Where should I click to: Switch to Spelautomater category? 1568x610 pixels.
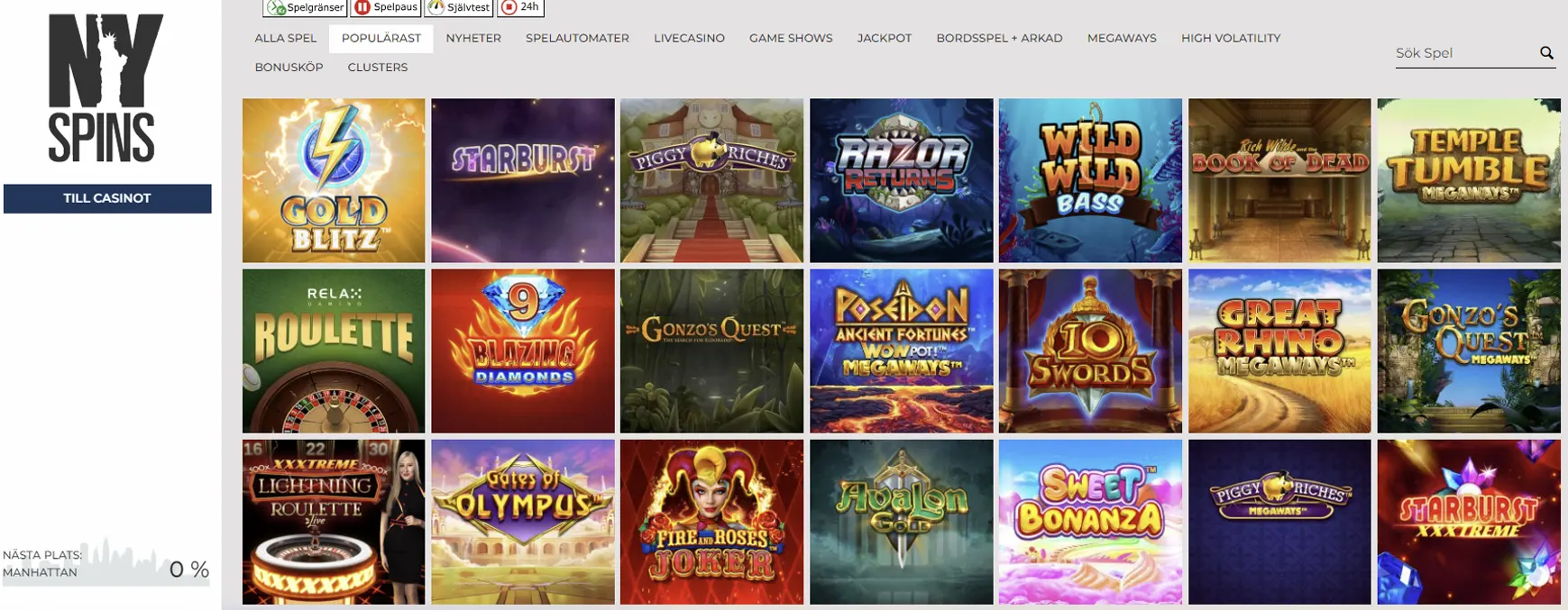(x=577, y=38)
